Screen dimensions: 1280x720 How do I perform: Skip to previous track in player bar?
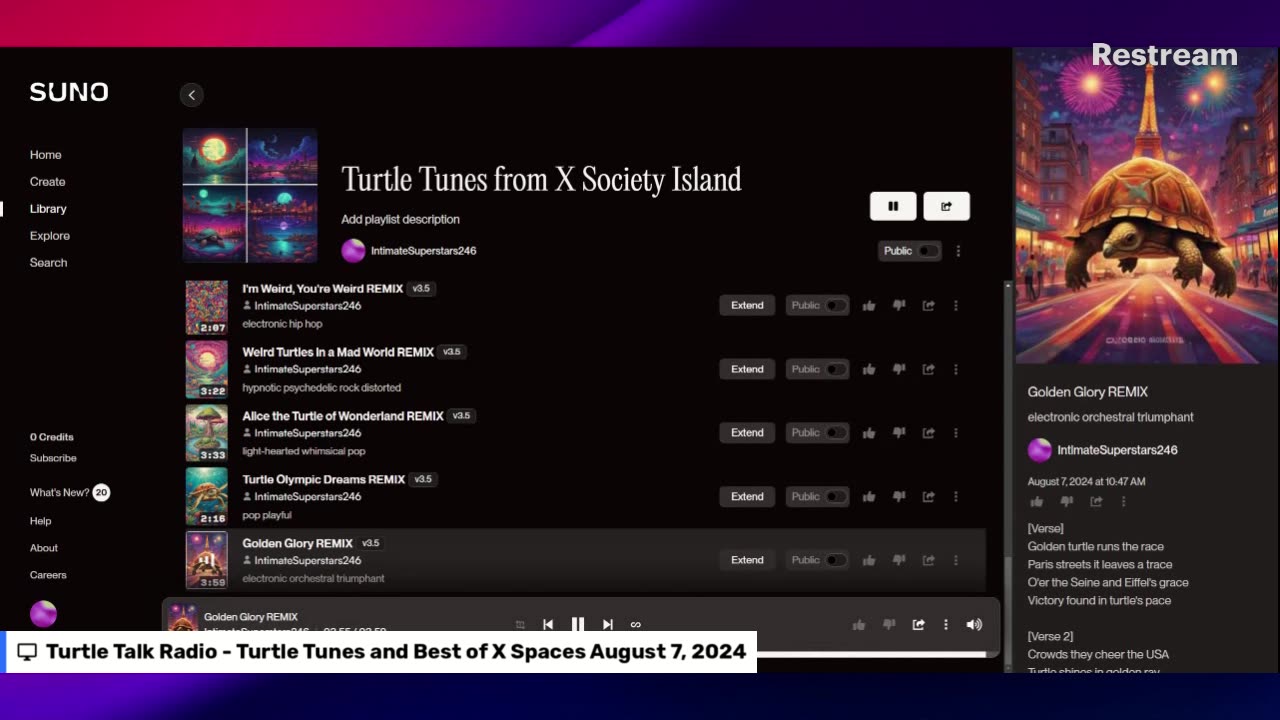548,624
